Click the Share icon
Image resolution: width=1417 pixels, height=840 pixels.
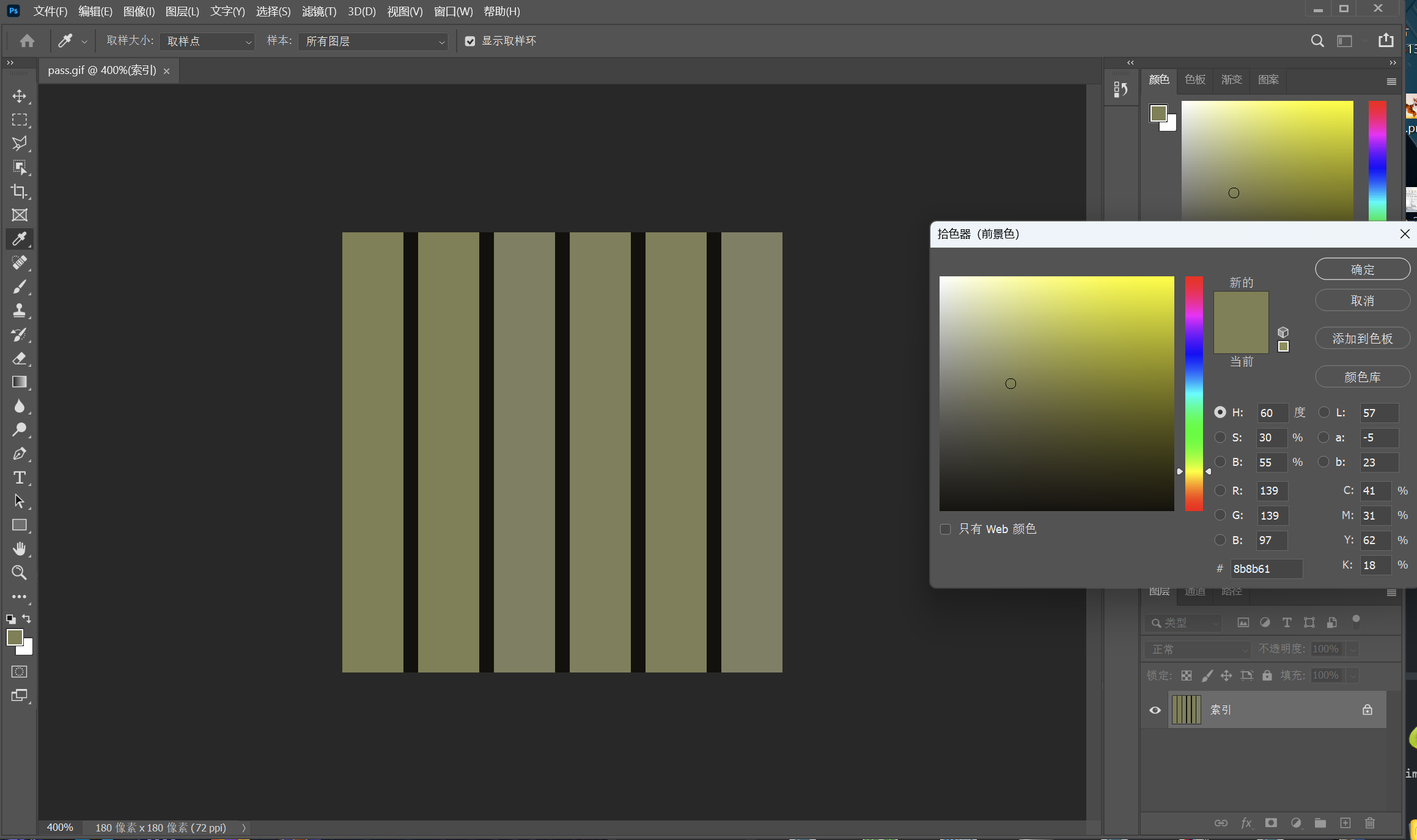[1386, 40]
